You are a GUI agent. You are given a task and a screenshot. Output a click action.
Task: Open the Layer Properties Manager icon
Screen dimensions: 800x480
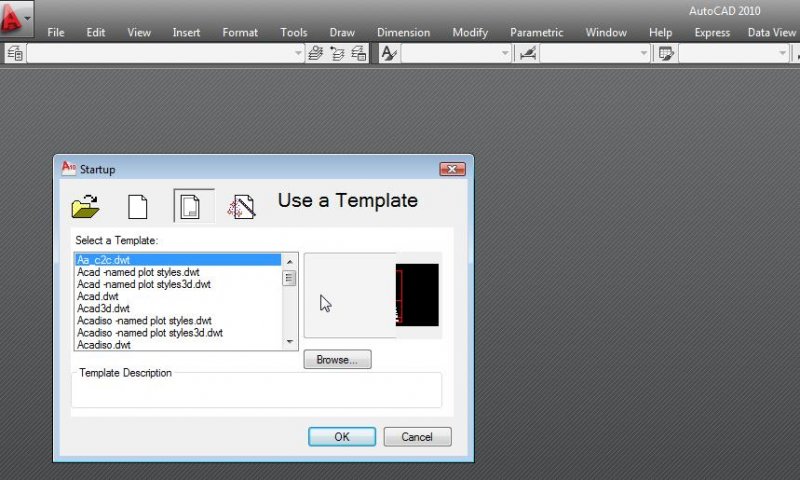[x=15, y=53]
